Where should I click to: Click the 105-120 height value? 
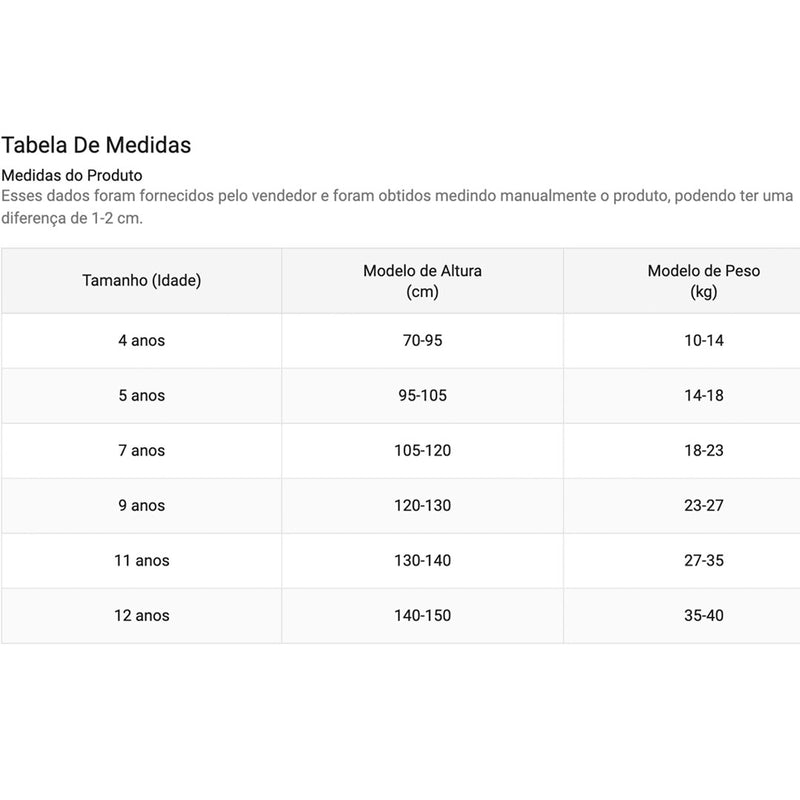[x=422, y=451]
